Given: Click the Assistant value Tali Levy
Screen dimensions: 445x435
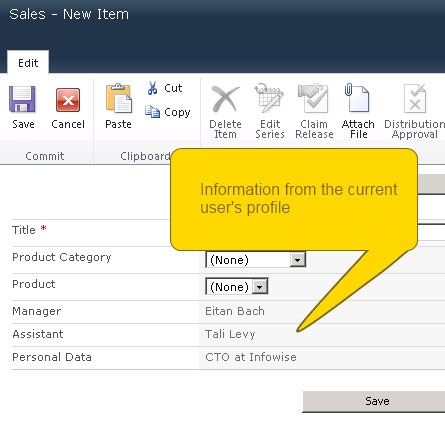Looking at the screenshot, I should [230, 334].
